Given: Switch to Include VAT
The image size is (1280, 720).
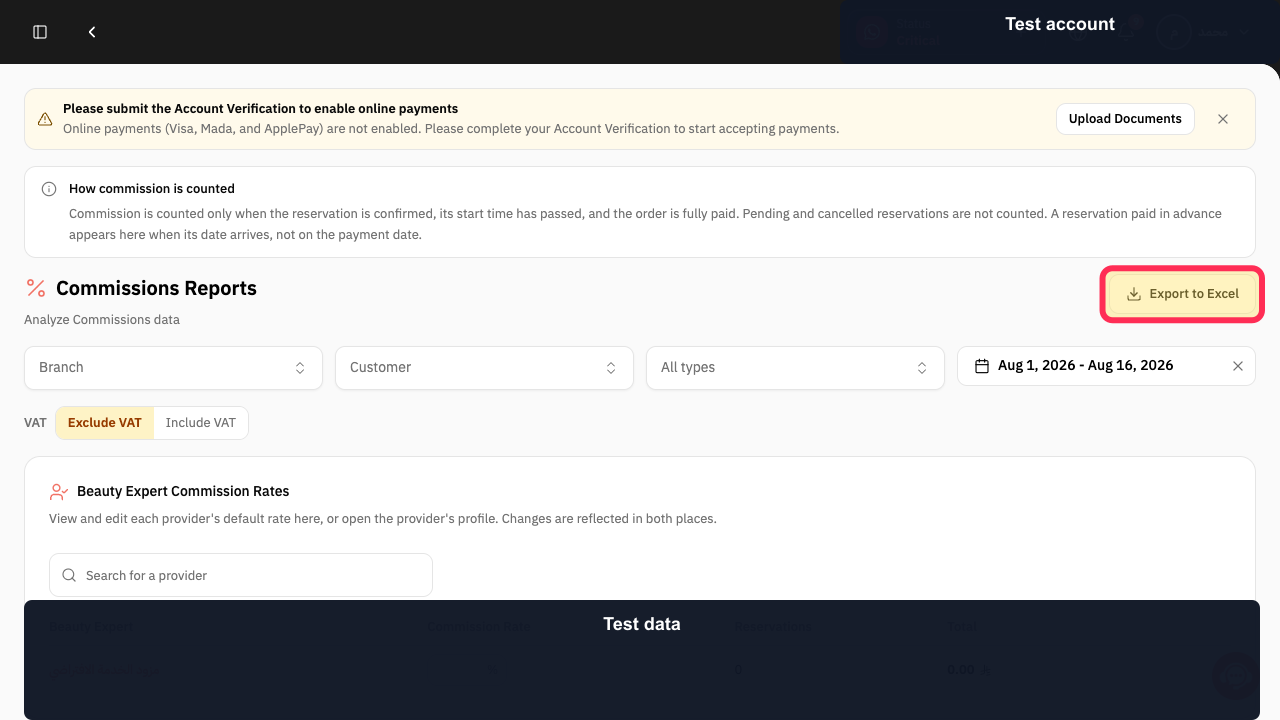Looking at the screenshot, I should (x=201, y=423).
